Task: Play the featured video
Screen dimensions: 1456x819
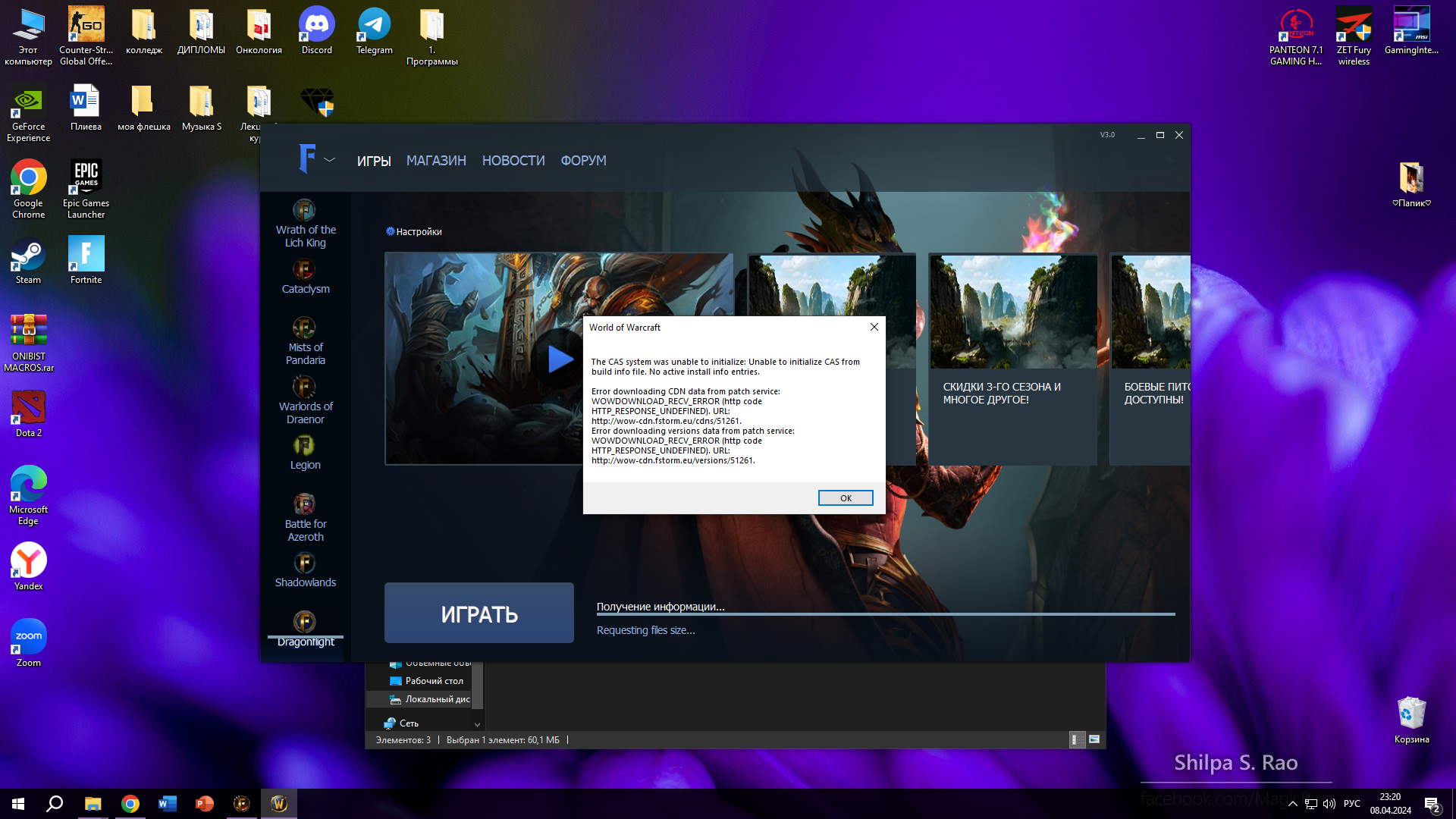Action: click(560, 359)
